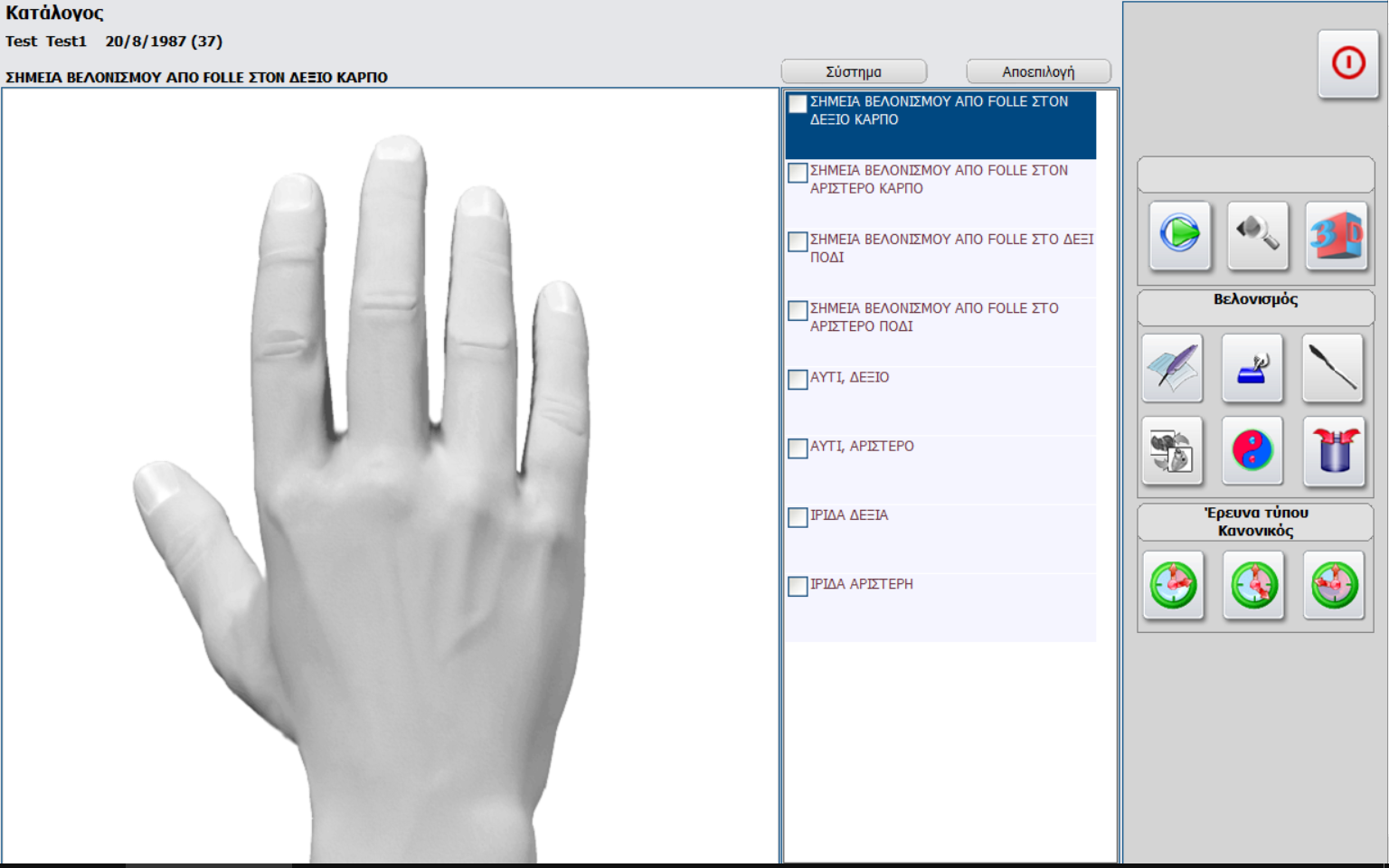Click the blue hand-probe device icon
1389x868 pixels.
(1252, 367)
